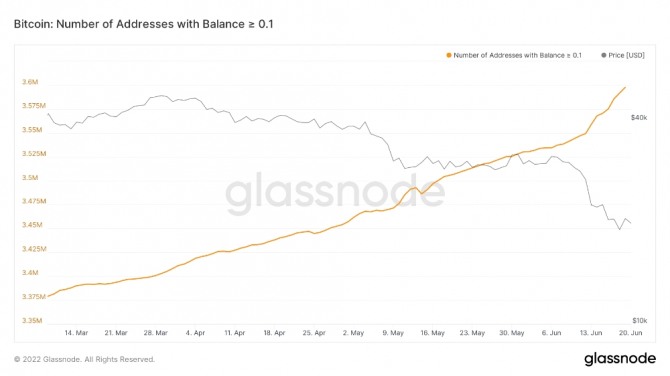Click the glassnode logo at bottom right

pos(620,358)
